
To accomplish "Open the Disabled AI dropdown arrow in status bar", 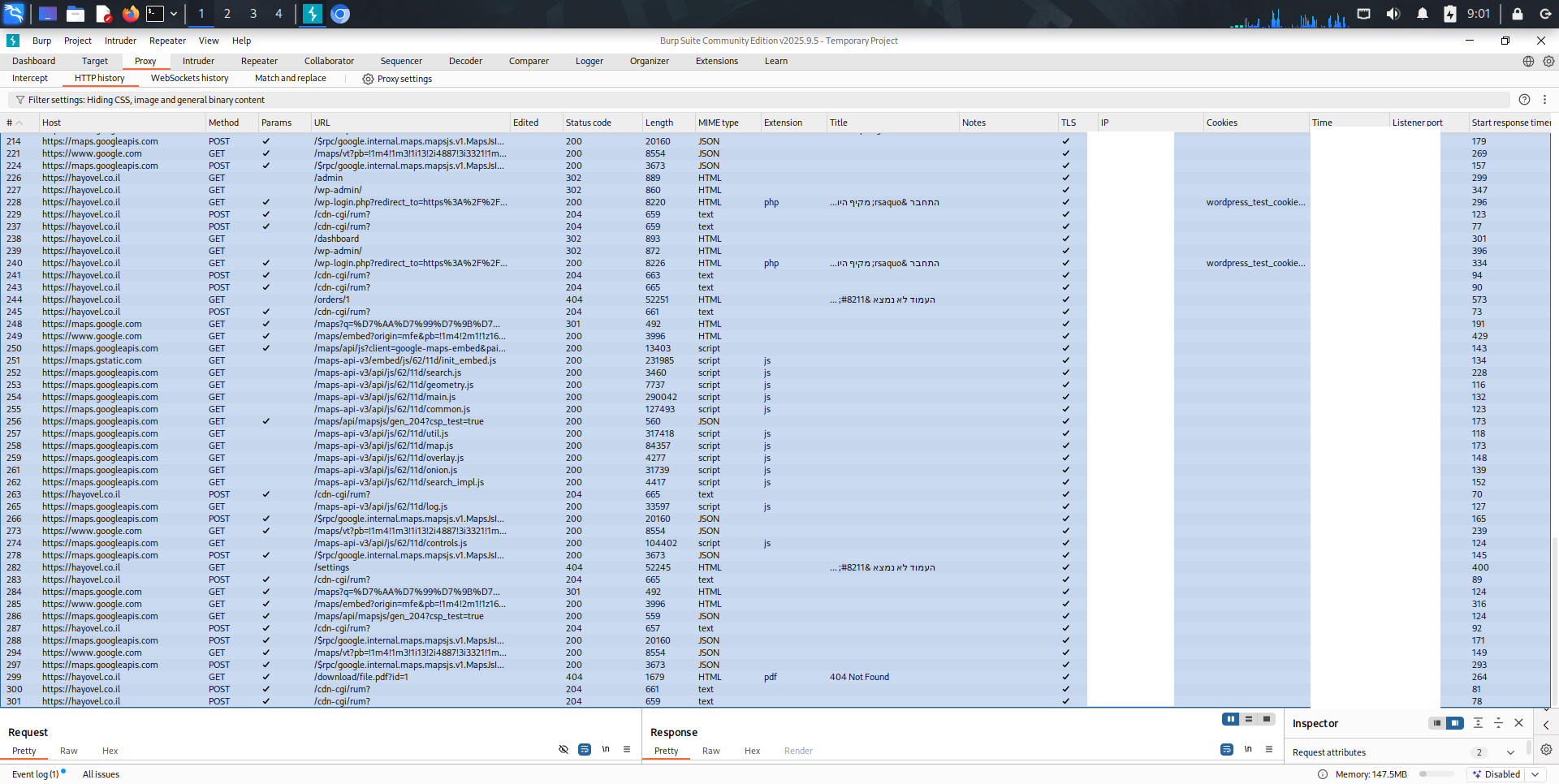I will click(x=1535, y=774).
